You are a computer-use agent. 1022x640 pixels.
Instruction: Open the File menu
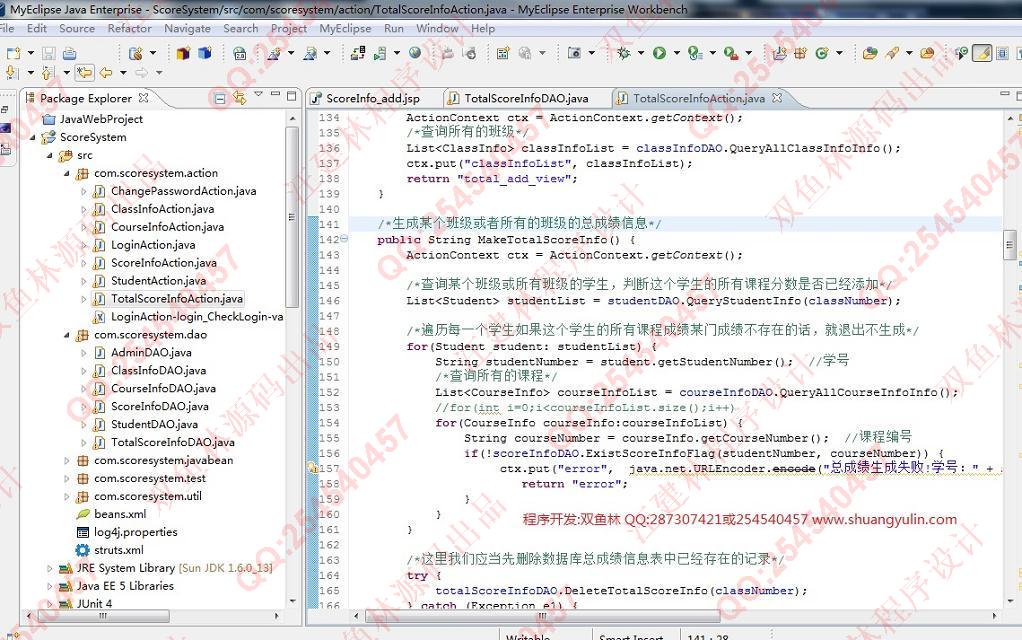[7, 29]
